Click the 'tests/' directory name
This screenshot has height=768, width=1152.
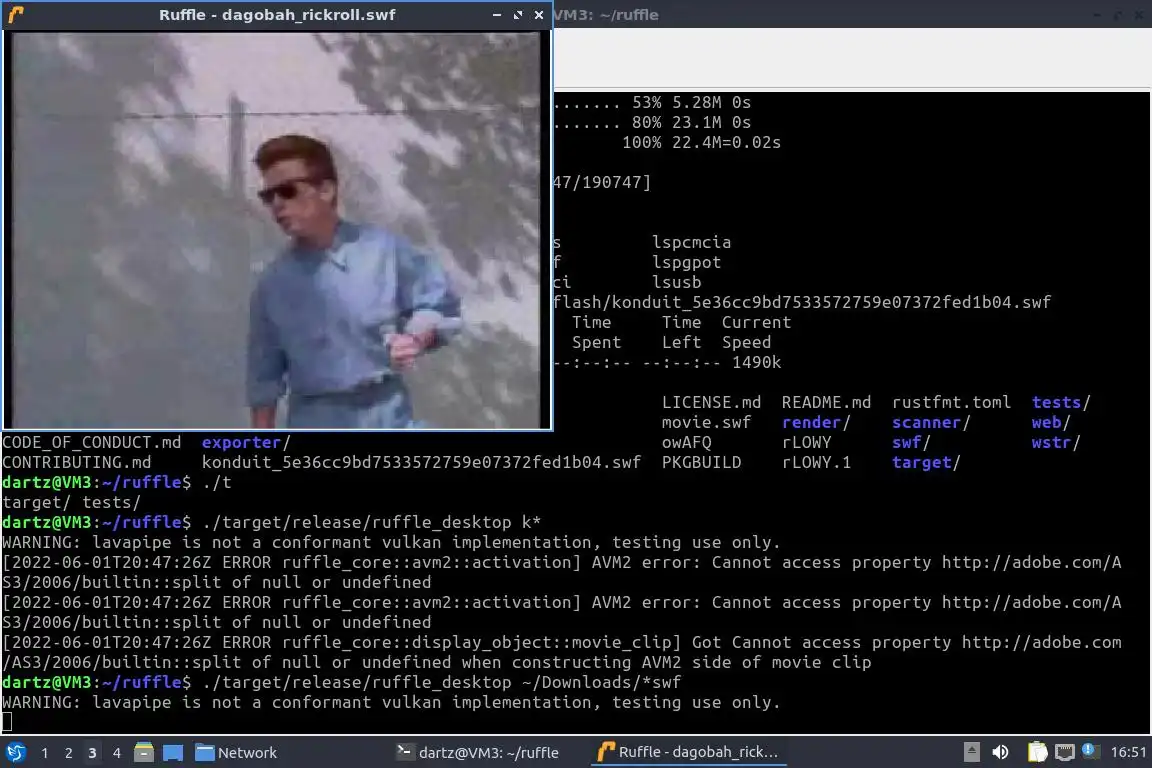coord(1061,403)
